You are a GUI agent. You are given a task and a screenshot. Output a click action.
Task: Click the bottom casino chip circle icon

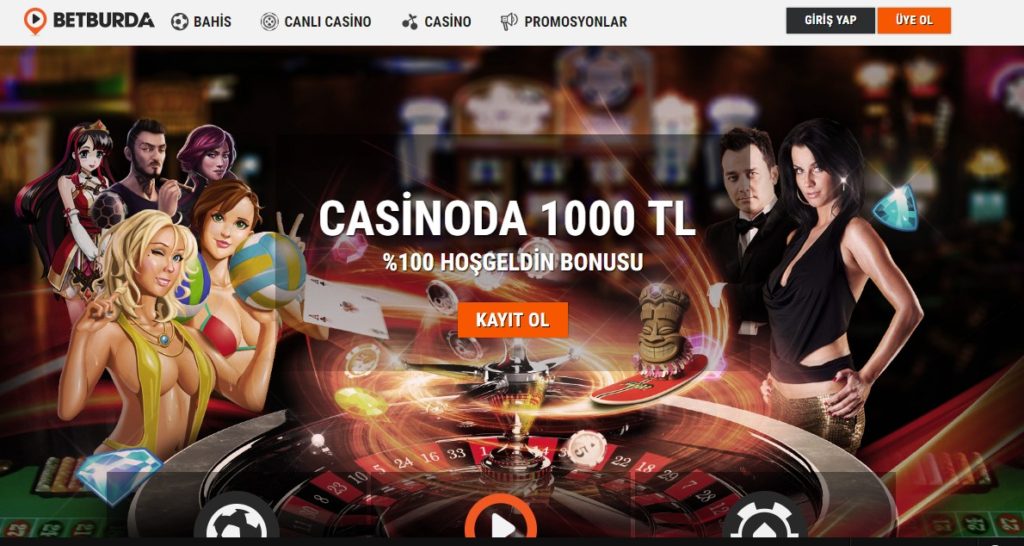764,519
